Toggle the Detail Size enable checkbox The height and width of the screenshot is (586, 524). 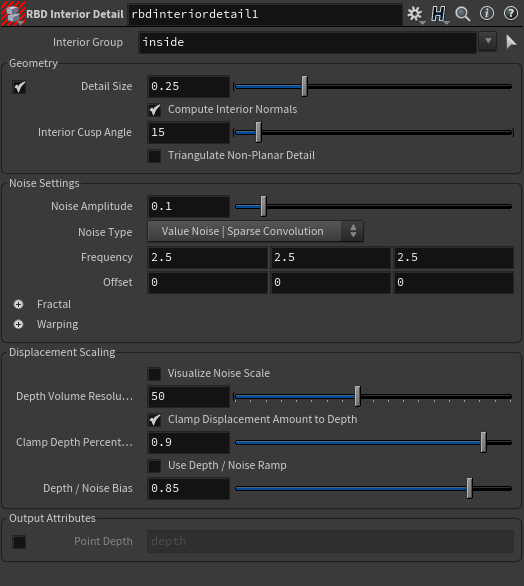19,87
